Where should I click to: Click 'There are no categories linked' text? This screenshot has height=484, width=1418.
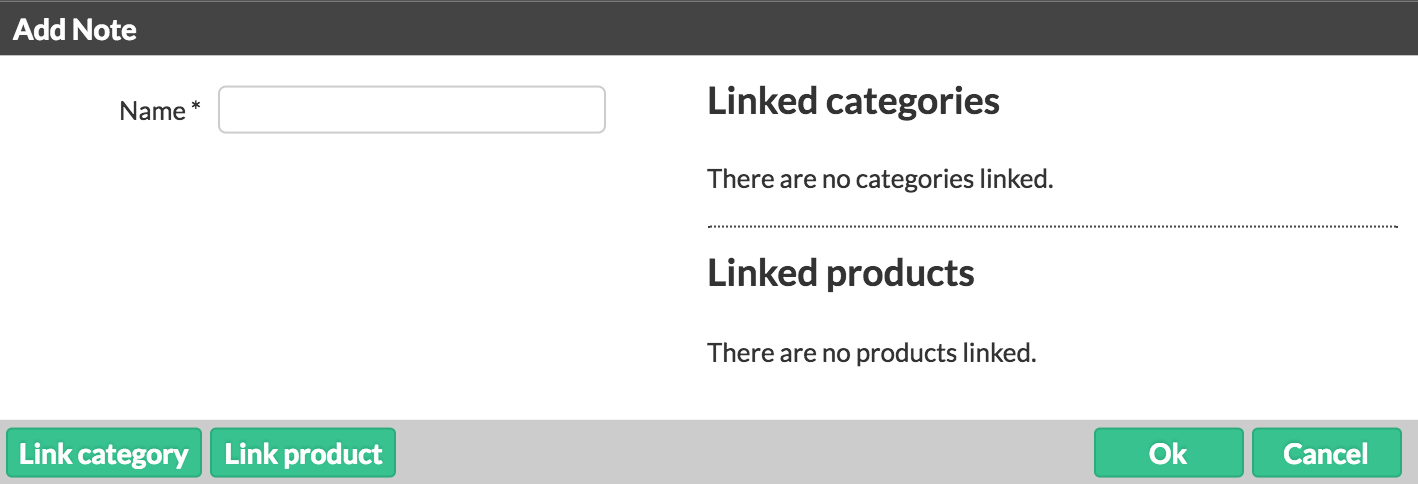(880, 180)
